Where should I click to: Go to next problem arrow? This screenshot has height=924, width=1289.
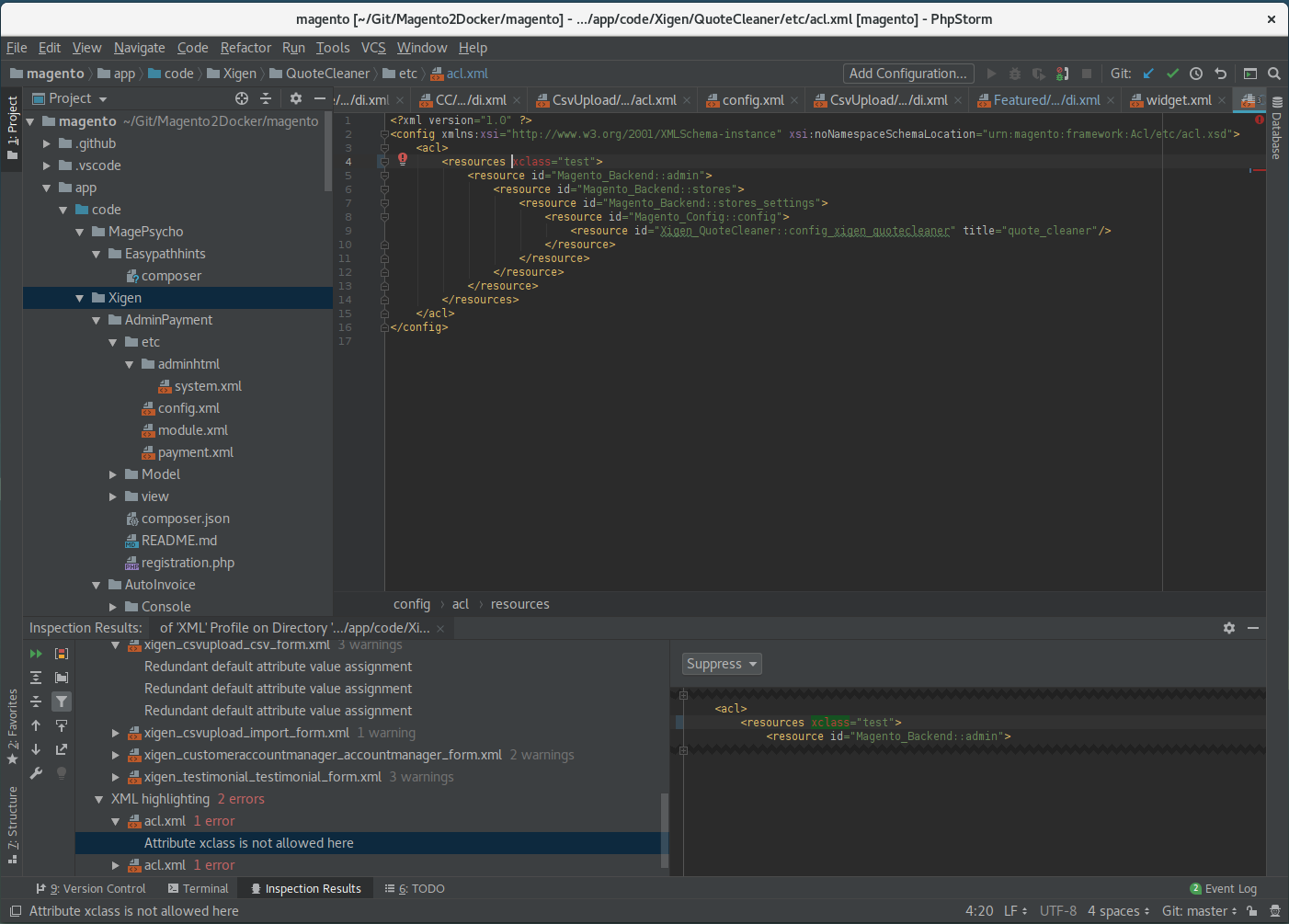click(36, 749)
